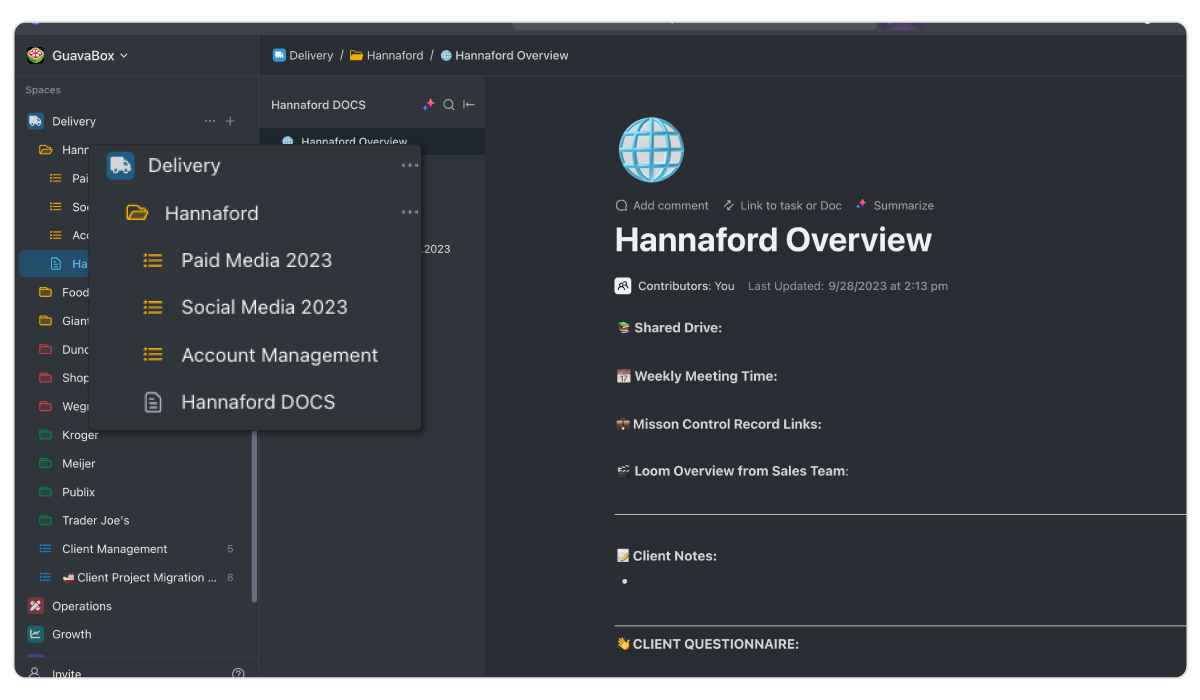Open search in the Hannaford DOCS panel
The image size is (1200, 700).
pyautogui.click(x=449, y=105)
